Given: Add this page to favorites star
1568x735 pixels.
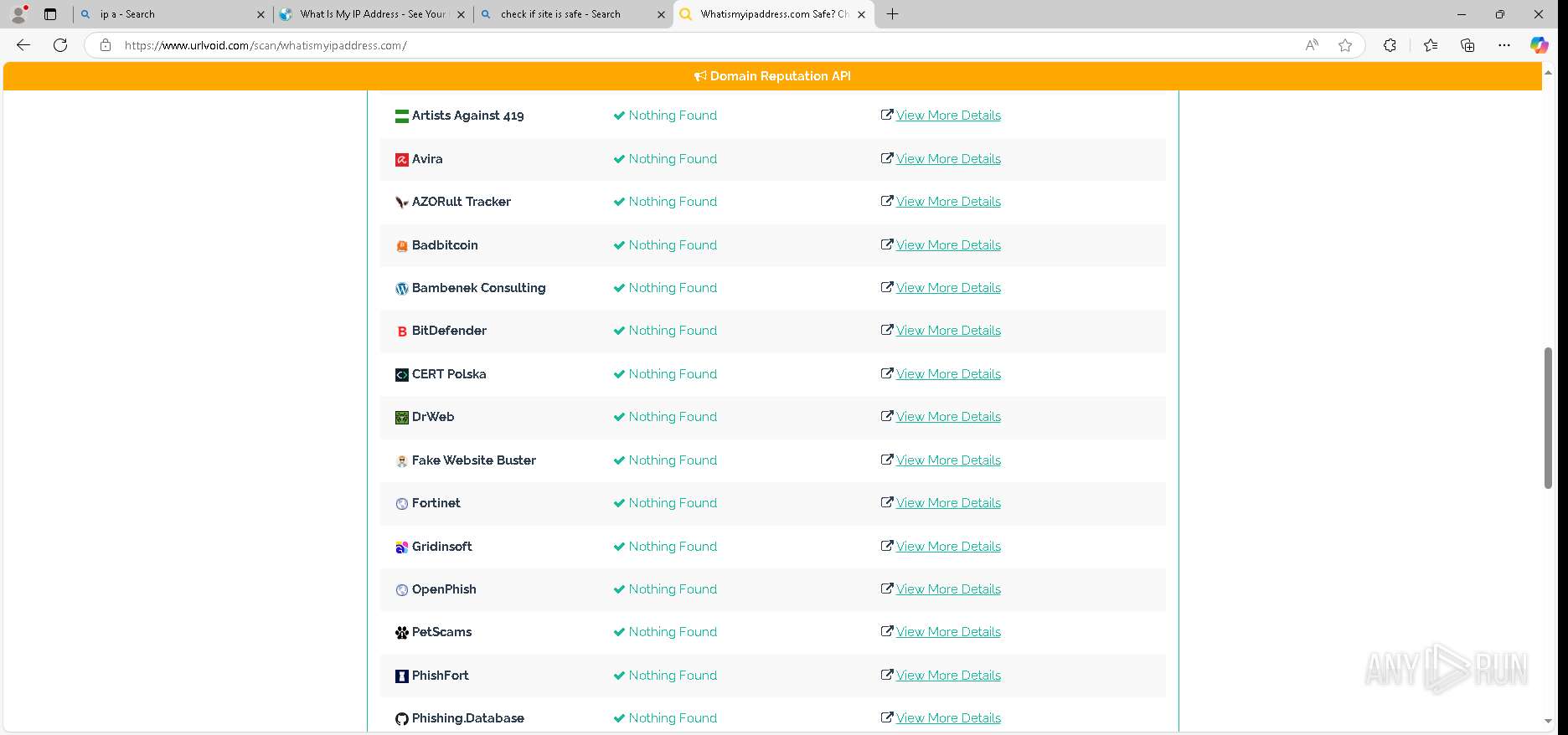Looking at the screenshot, I should [1345, 45].
